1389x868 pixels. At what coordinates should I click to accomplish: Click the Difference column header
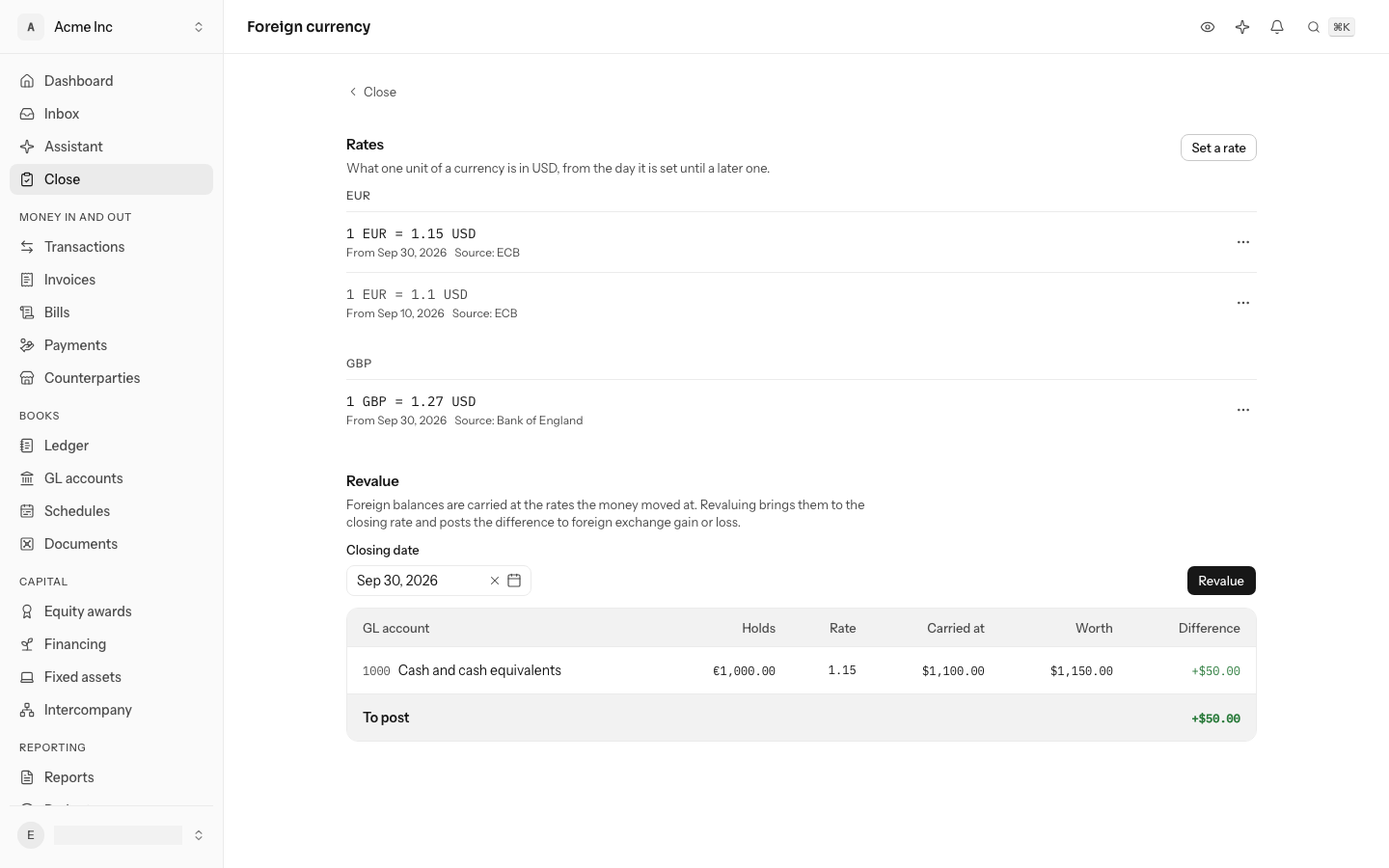click(x=1210, y=628)
